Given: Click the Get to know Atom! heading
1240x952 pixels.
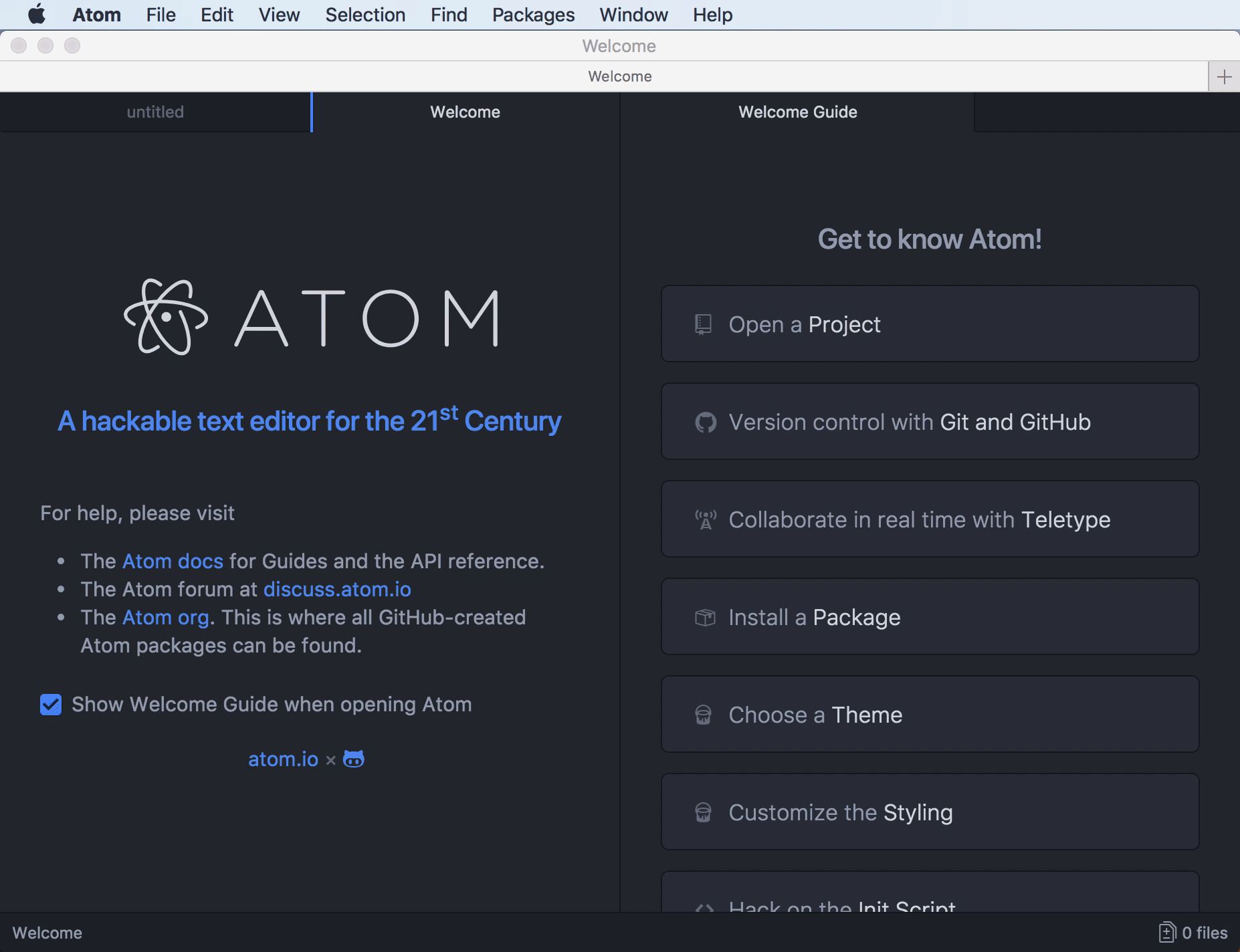Looking at the screenshot, I should tap(930, 239).
